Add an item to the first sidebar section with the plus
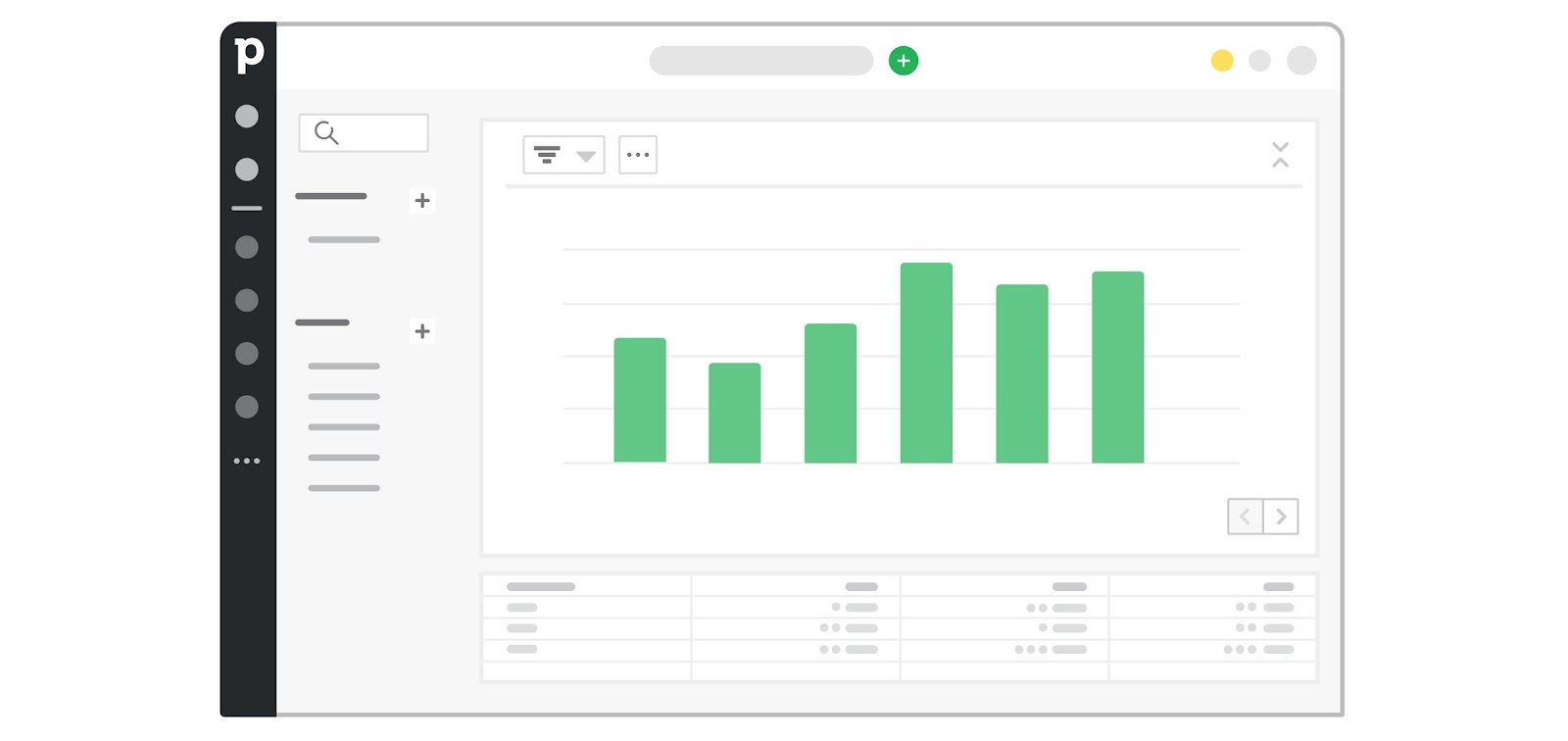 422,201
